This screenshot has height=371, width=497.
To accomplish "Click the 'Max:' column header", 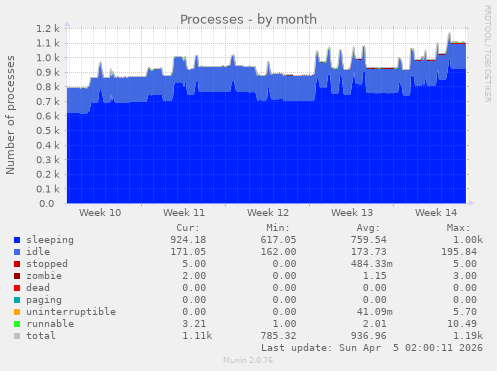I will (458, 228).
